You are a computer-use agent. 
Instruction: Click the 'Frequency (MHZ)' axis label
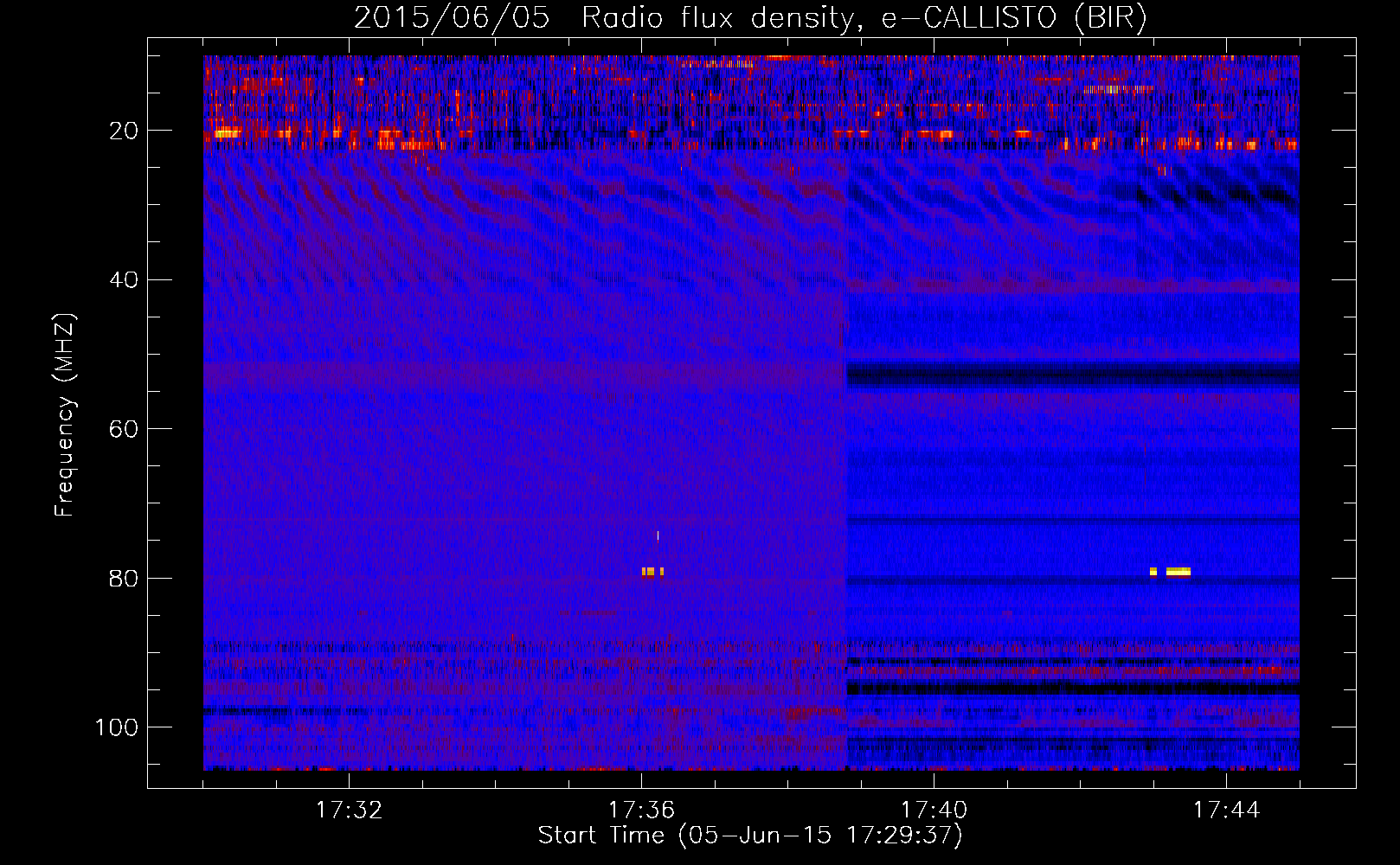coord(65,415)
